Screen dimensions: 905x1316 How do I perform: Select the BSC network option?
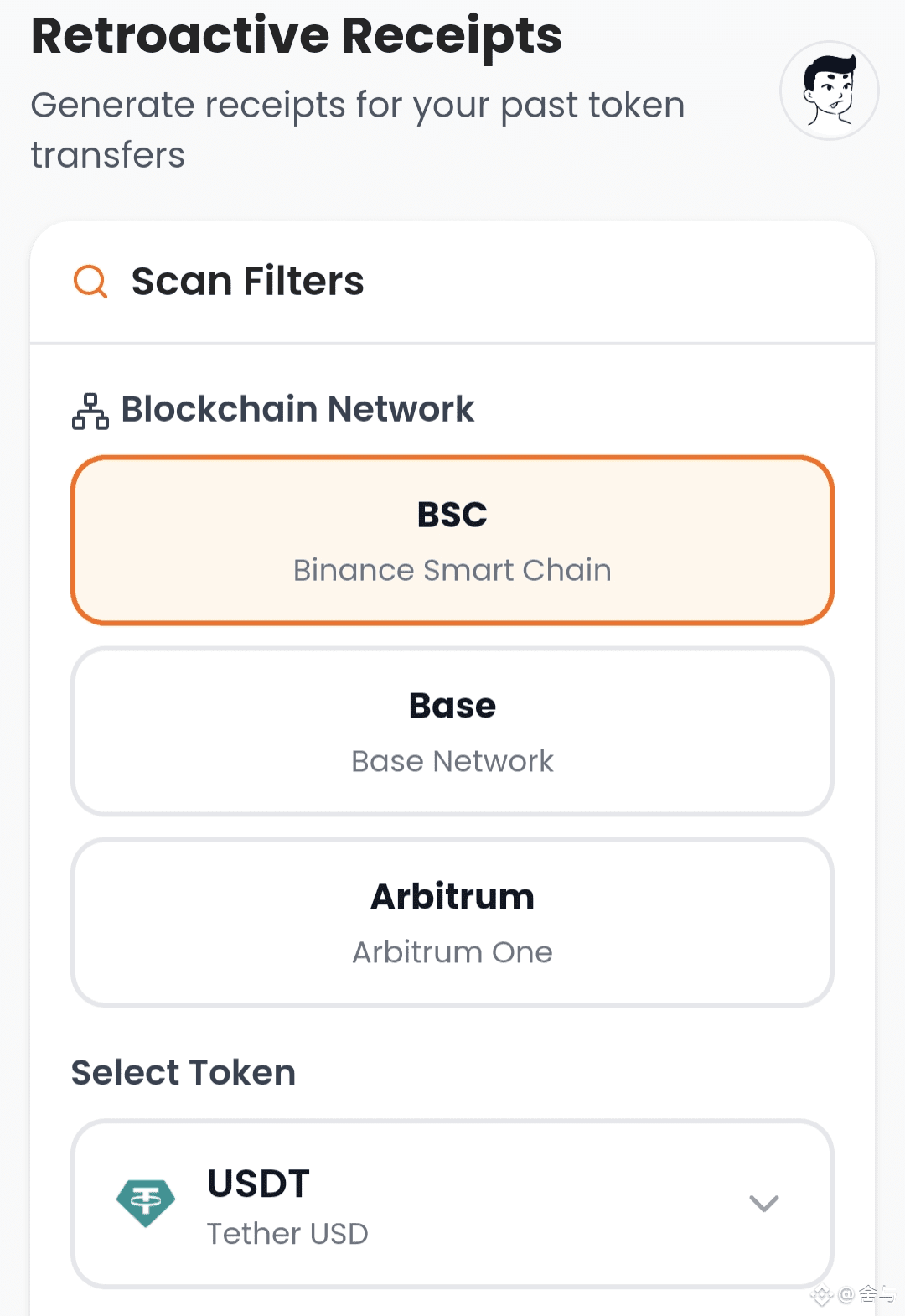pos(452,541)
